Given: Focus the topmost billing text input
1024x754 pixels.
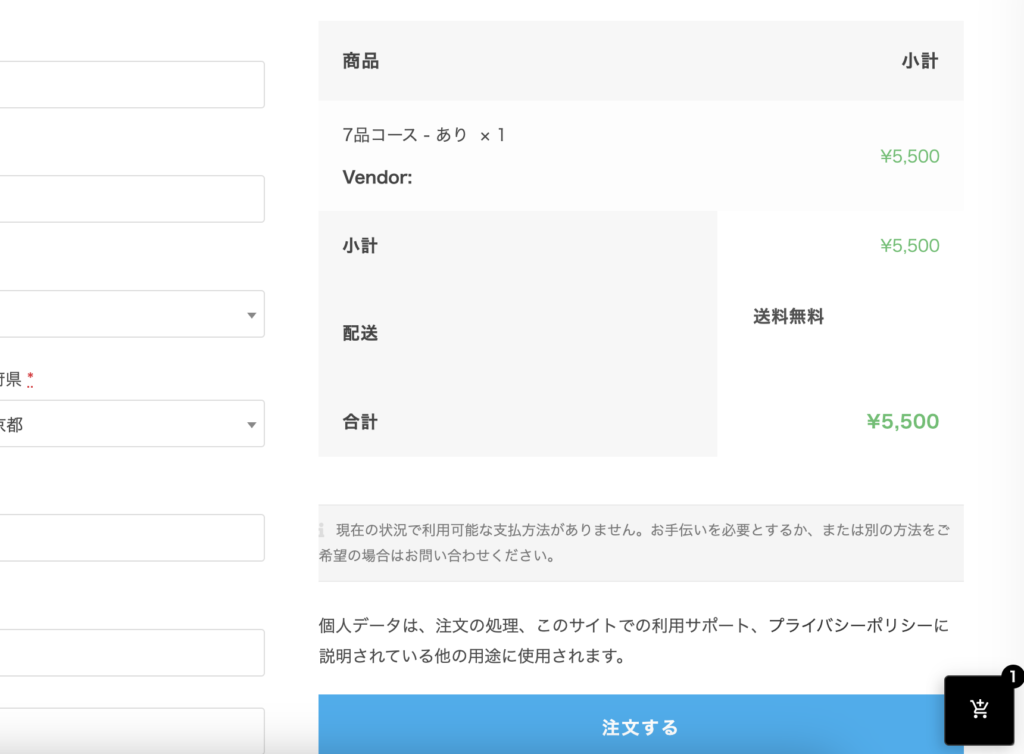Looking at the screenshot, I should pos(130,85).
